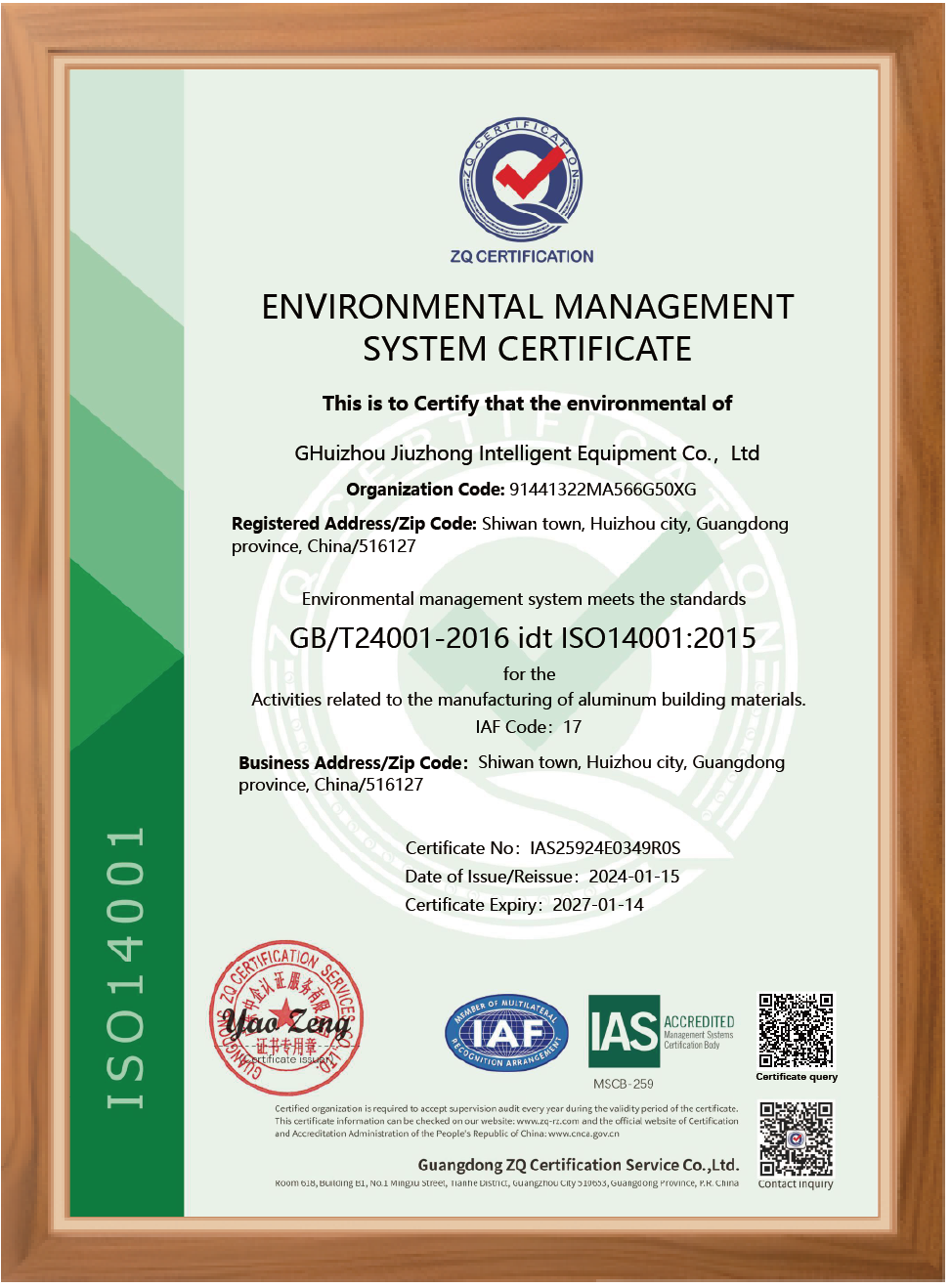Select the Environmental Management System Certificate title
Viewport: 951px width, 1288px height.
pyautogui.click(x=527, y=327)
